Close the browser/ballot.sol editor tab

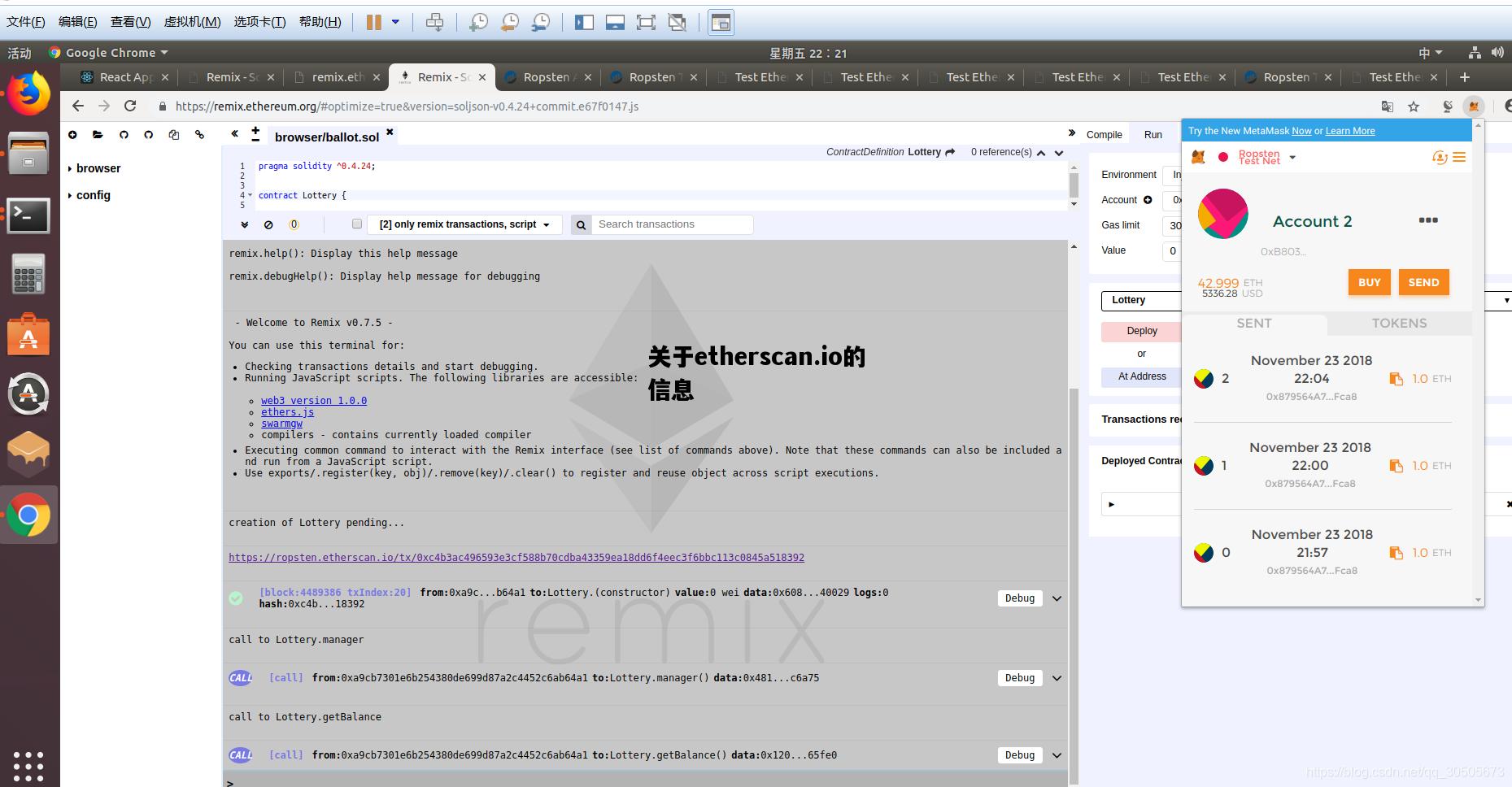(x=390, y=132)
